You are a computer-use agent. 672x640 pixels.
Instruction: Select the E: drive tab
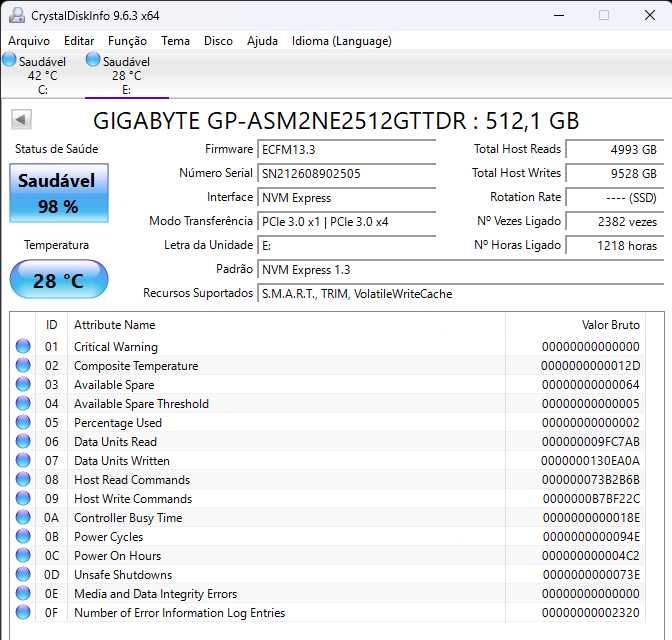(x=126, y=75)
